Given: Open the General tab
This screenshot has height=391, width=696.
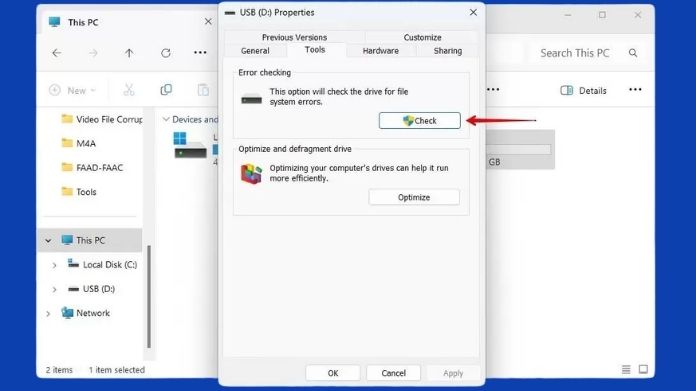Looking at the screenshot, I should (255, 51).
